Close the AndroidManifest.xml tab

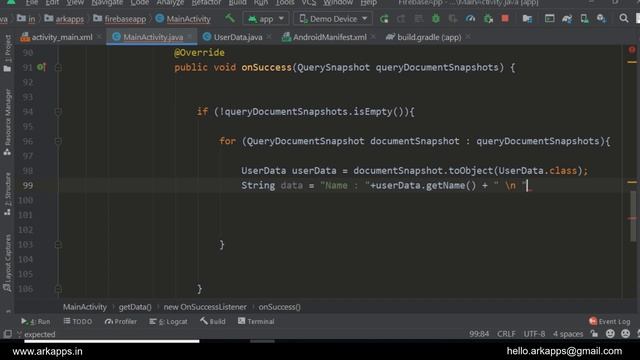(x=373, y=37)
